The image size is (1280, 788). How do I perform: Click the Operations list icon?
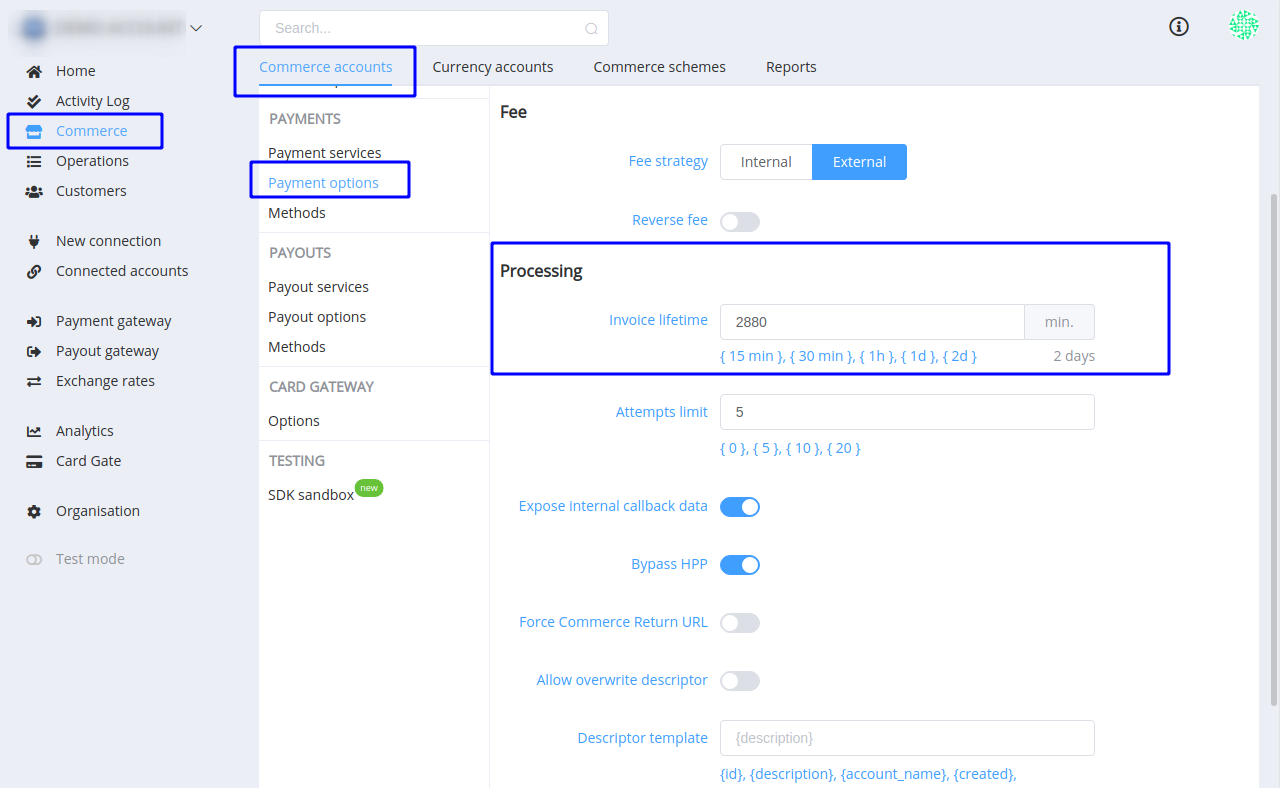pyautogui.click(x=34, y=161)
